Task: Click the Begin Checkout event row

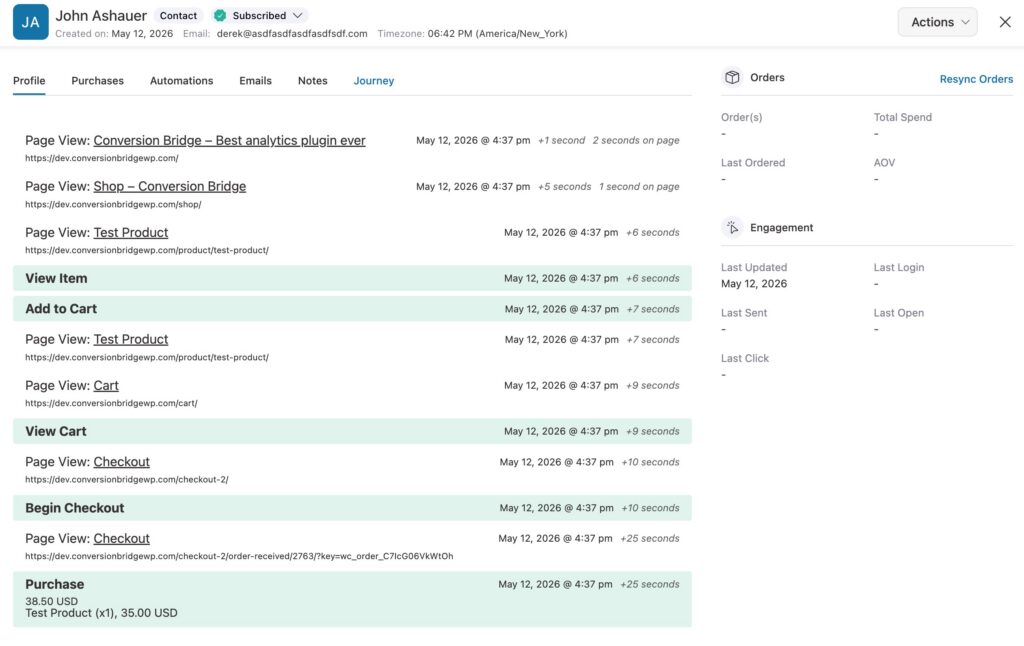Action: pyautogui.click(x=352, y=508)
